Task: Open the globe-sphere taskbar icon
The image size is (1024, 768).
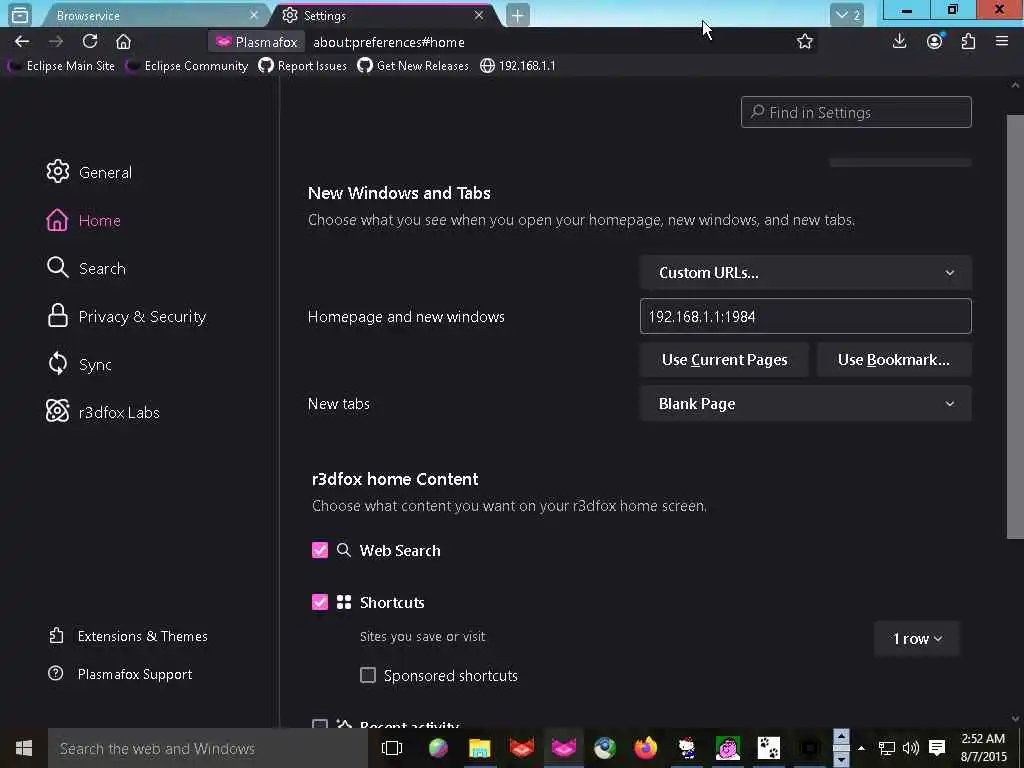Action: click(438, 748)
